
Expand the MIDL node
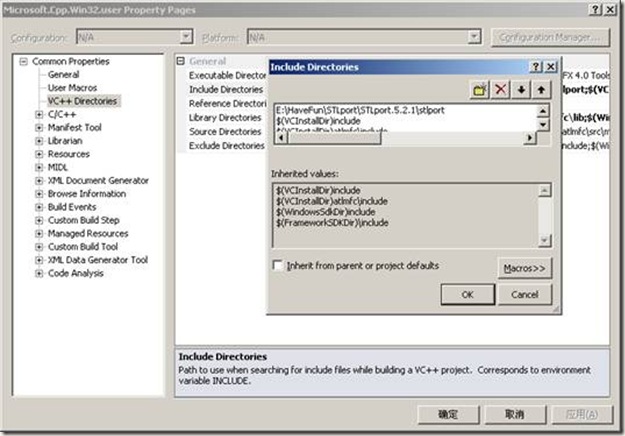coord(39,167)
